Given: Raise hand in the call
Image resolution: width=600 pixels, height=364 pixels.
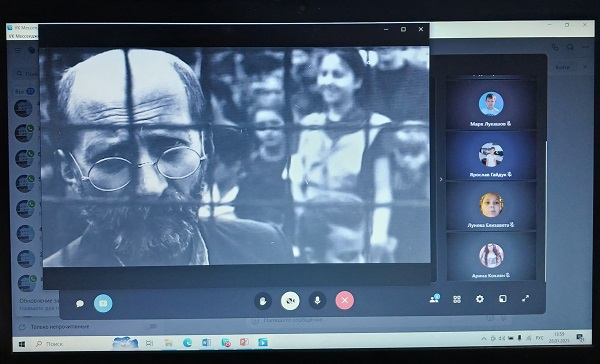Looking at the screenshot, I should point(263,301).
